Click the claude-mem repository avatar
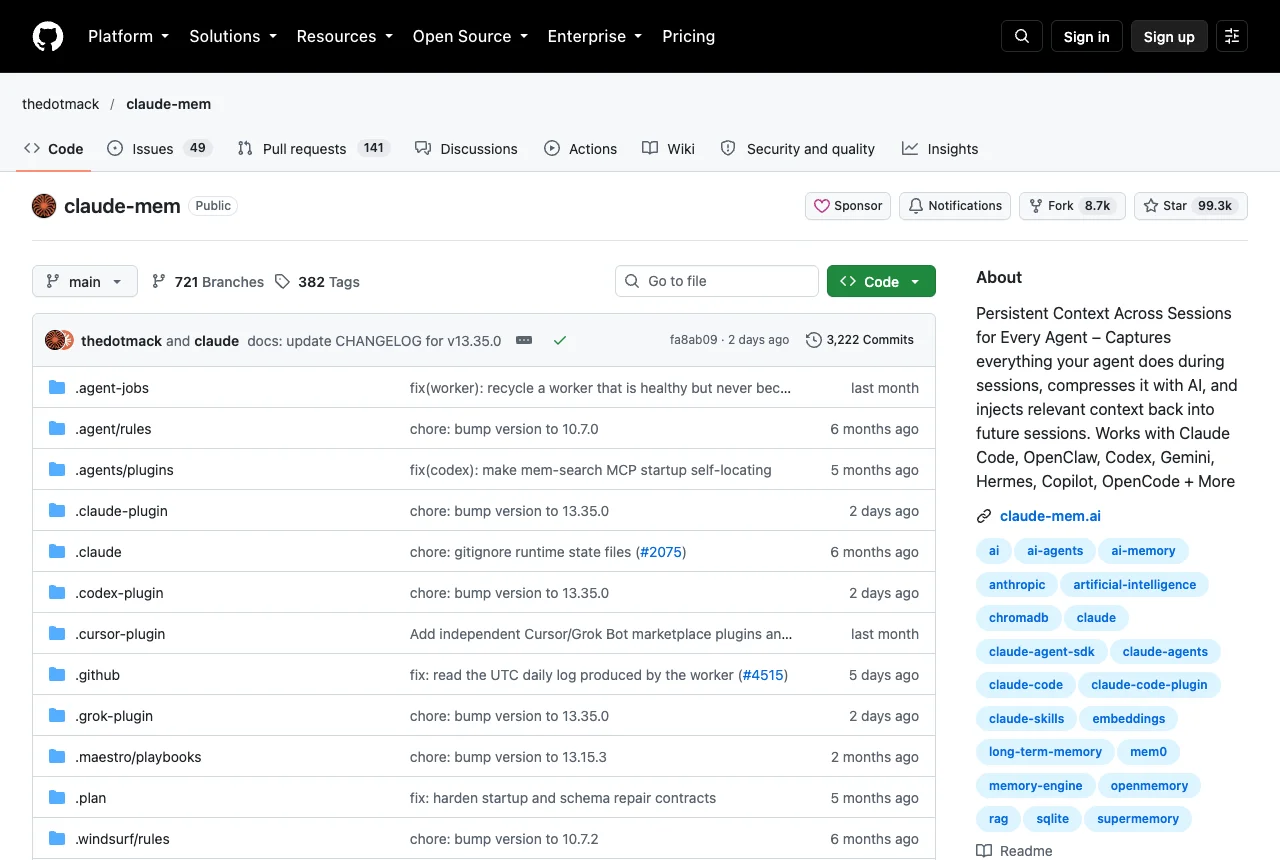The image size is (1280, 860). 44,206
